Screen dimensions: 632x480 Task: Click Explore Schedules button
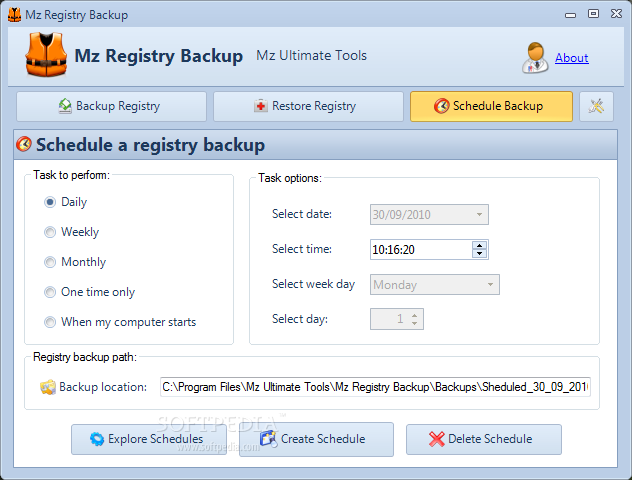click(149, 439)
